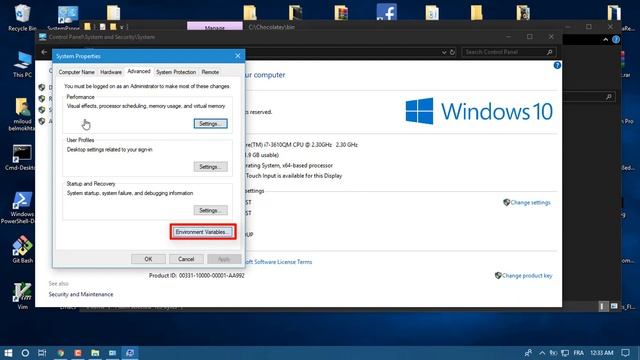Open the People icon in system tray

(528, 353)
